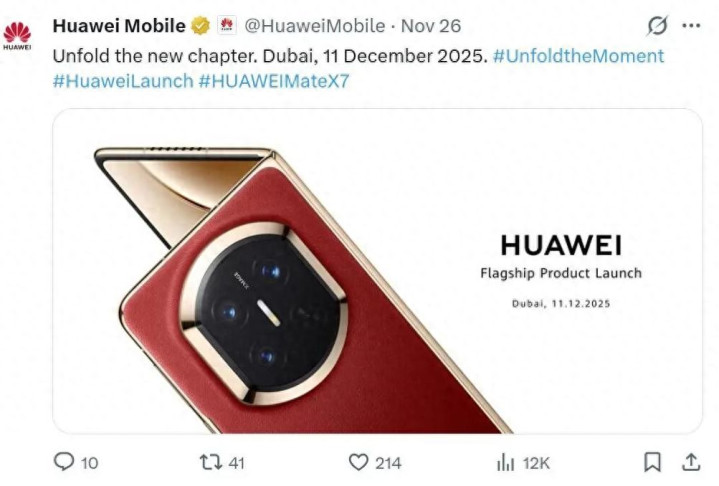This screenshot has width=719, height=486.
Task: Open the #HUAWEIMateX7 hashtag
Action: pyautogui.click(x=274, y=81)
